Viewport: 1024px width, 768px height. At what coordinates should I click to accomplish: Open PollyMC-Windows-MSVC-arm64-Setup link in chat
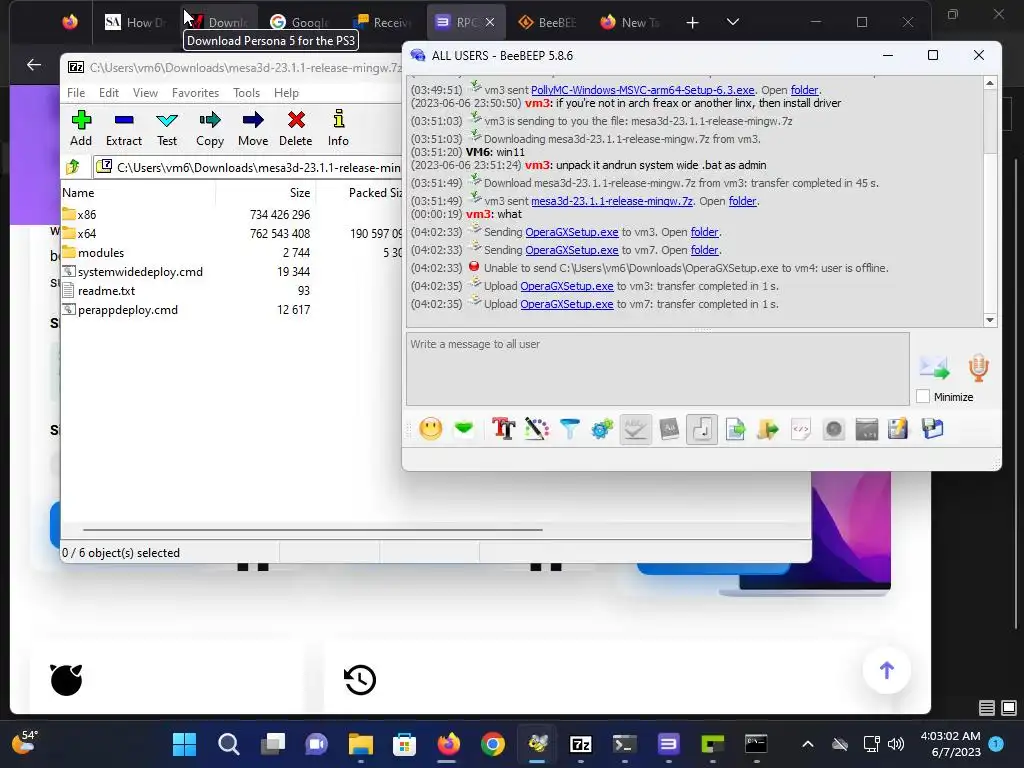click(643, 90)
